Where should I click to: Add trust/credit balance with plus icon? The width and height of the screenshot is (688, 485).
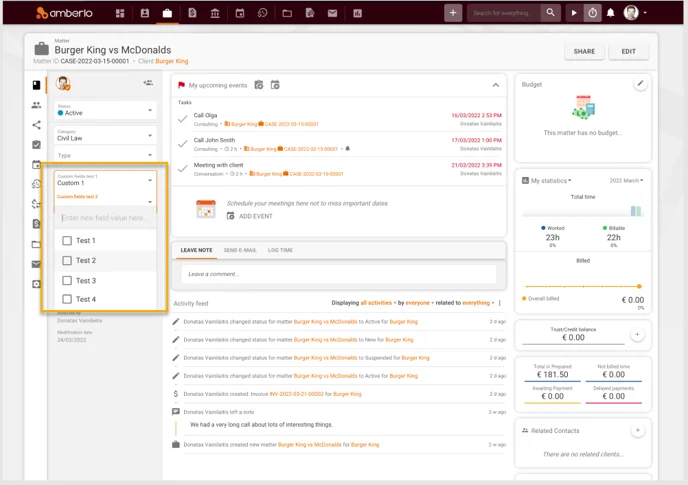(637, 334)
